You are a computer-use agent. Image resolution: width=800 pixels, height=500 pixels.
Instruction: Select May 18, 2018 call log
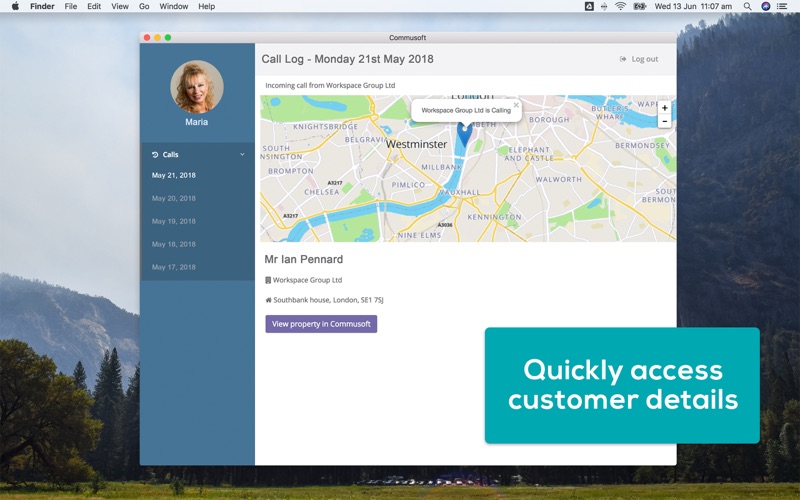173,244
